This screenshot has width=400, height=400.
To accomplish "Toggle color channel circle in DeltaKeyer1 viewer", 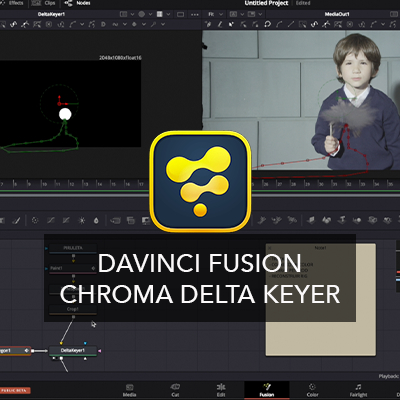I will pos(142,14).
